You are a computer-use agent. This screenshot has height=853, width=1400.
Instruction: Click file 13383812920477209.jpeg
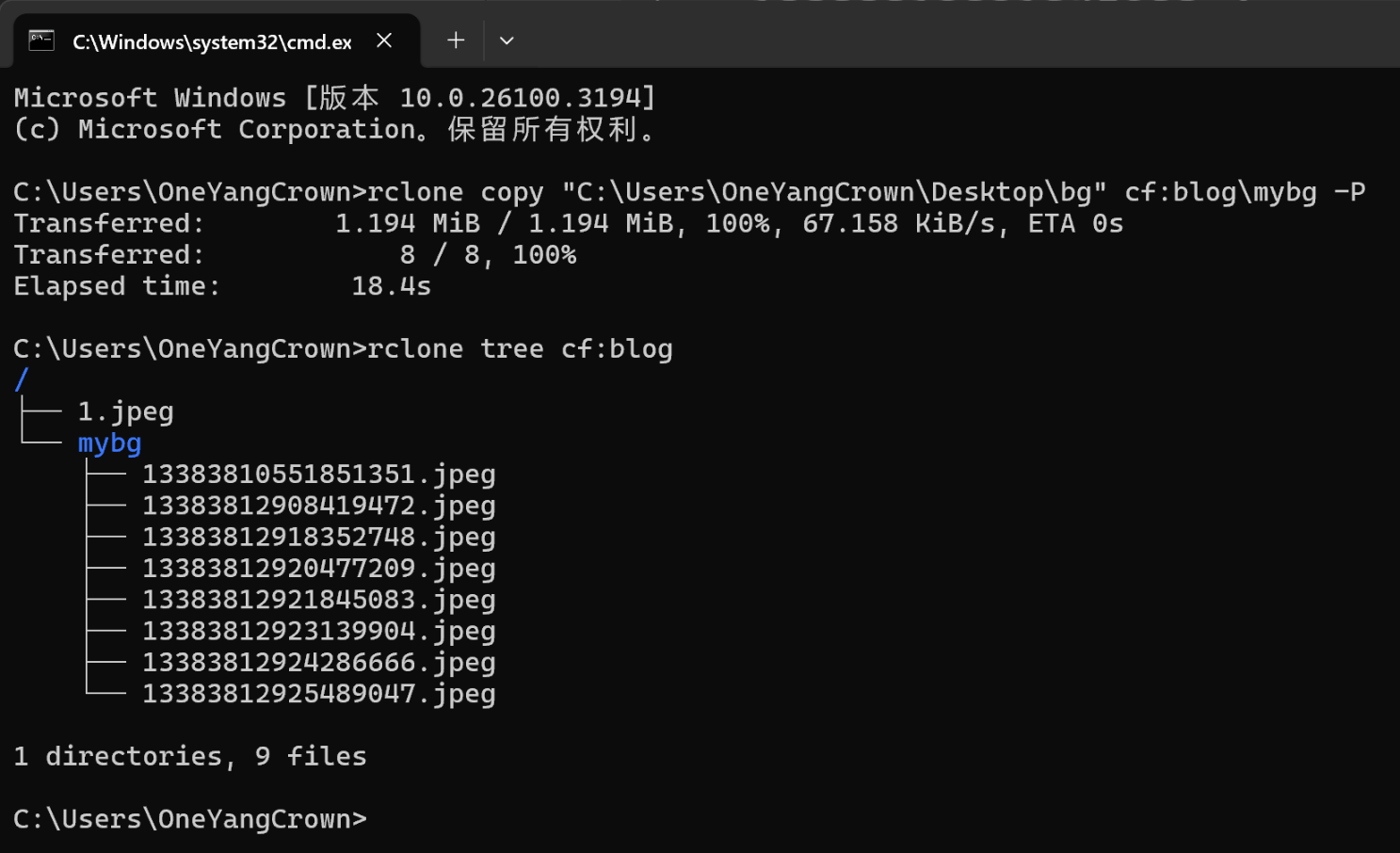point(318,568)
